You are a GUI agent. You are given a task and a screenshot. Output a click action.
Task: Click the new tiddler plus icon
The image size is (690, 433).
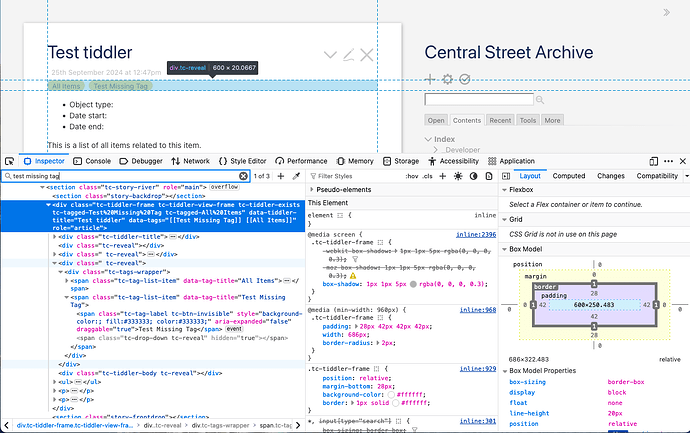(430, 79)
